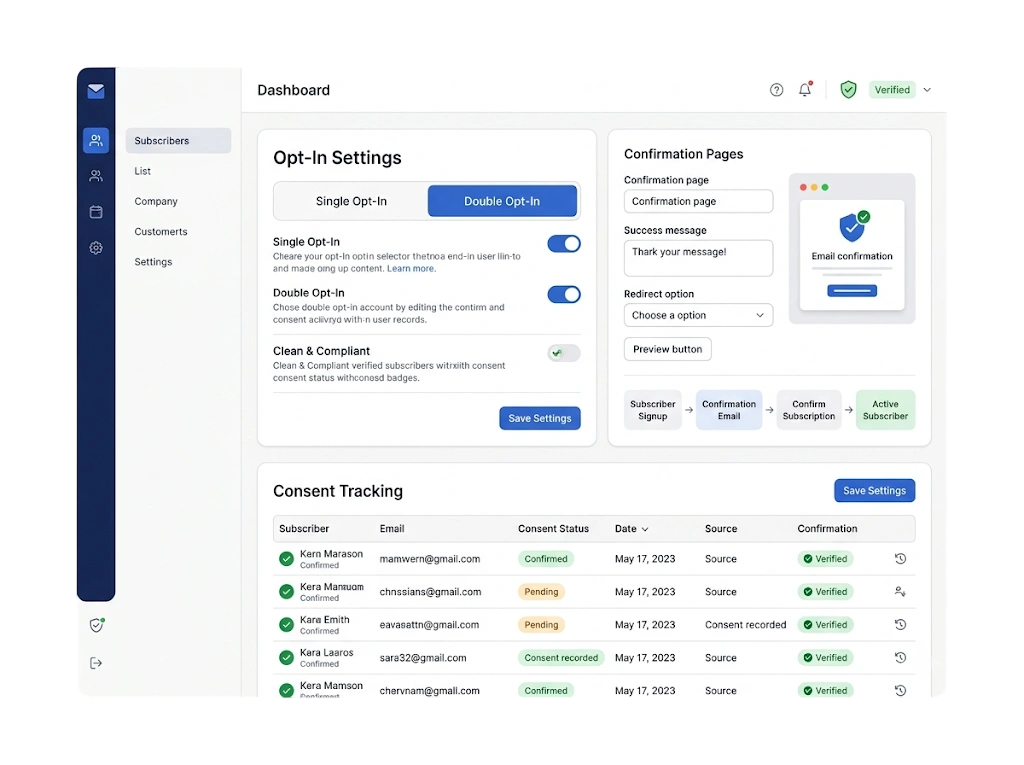Click green check icon beside Kera Manzuom
Image resolution: width=1024 pixels, height=765 pixels.
286,592
